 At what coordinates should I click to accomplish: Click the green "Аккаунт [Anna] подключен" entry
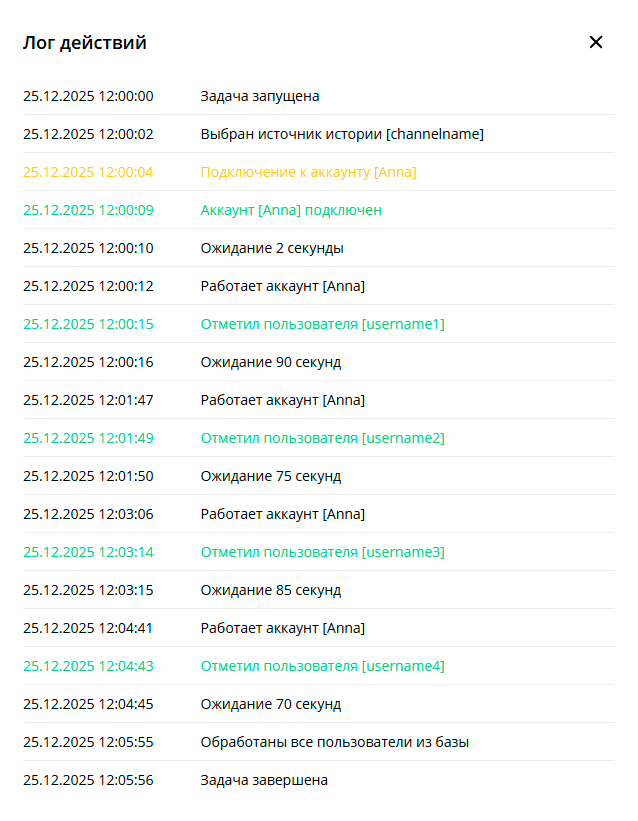[291, 210]
